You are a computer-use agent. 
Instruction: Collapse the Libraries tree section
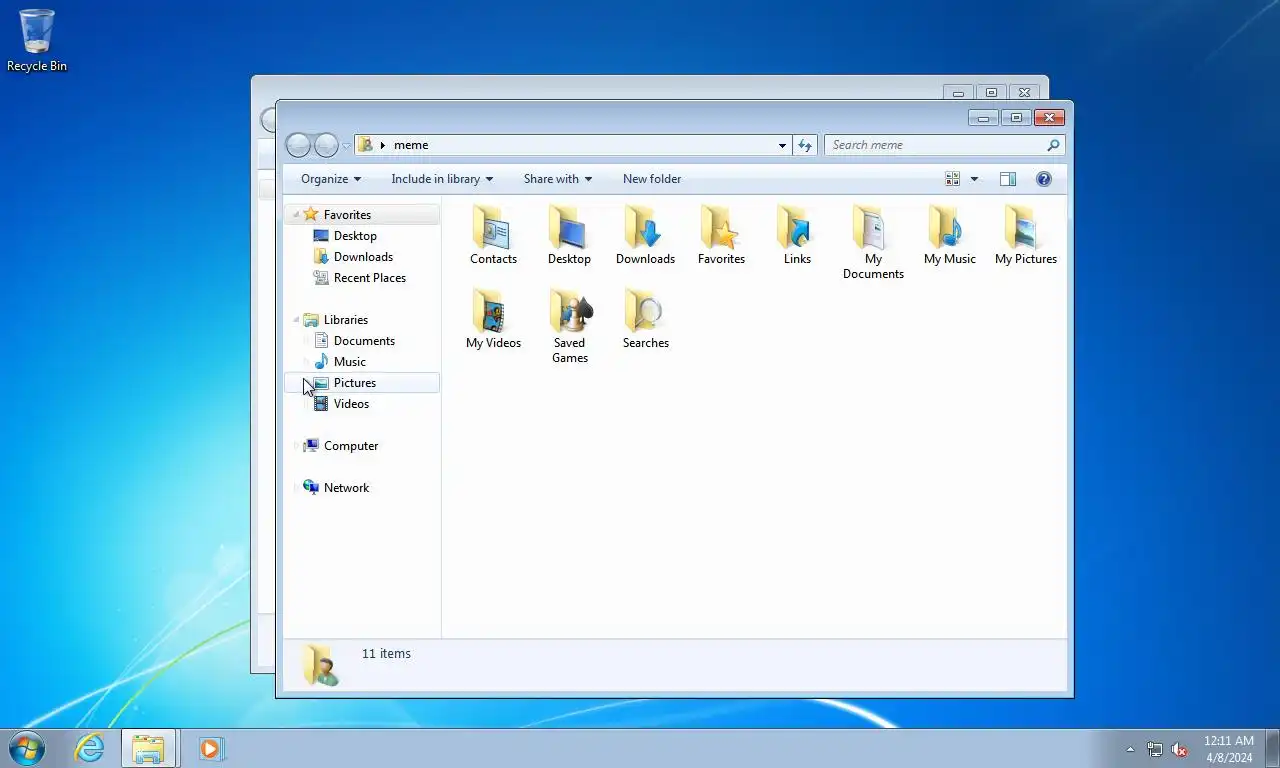296,320
